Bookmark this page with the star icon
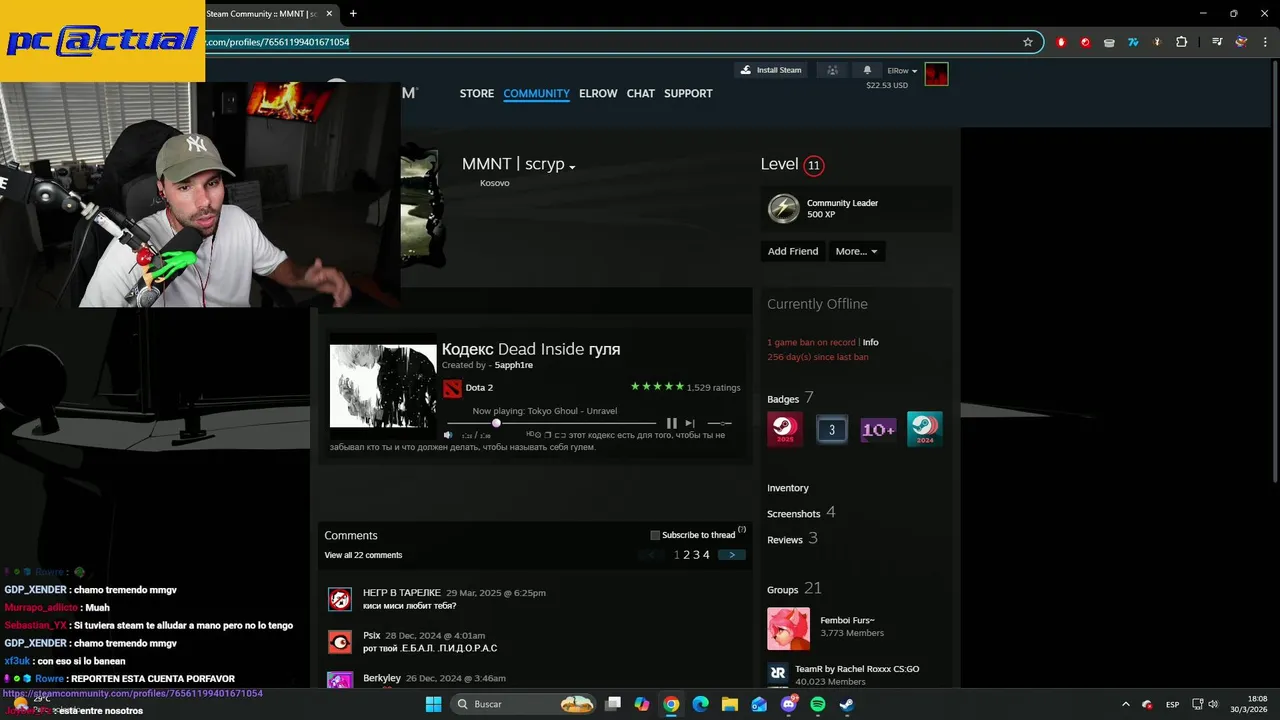 (x=1027, y=42)
